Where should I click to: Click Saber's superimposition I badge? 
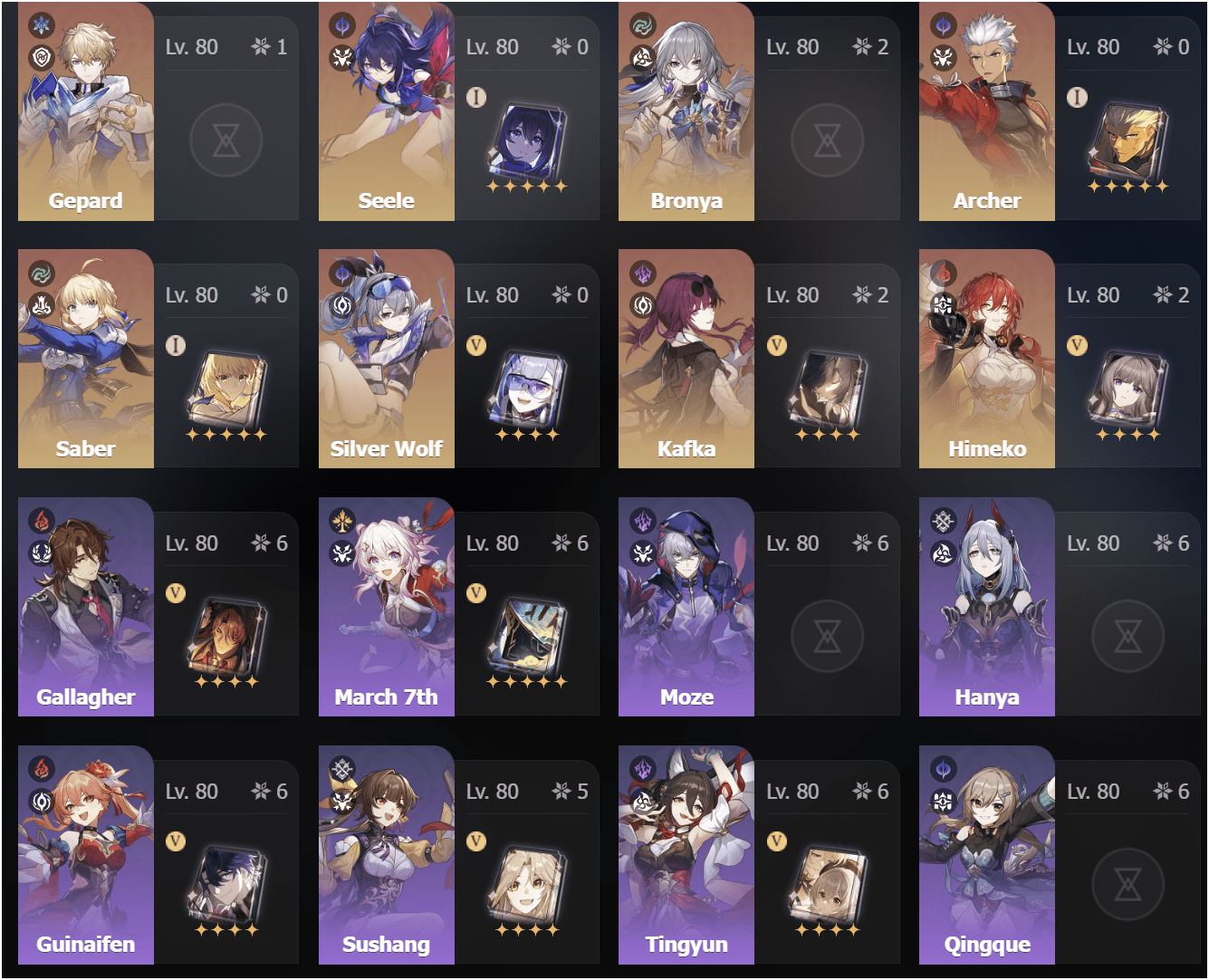tap(176, 345)
